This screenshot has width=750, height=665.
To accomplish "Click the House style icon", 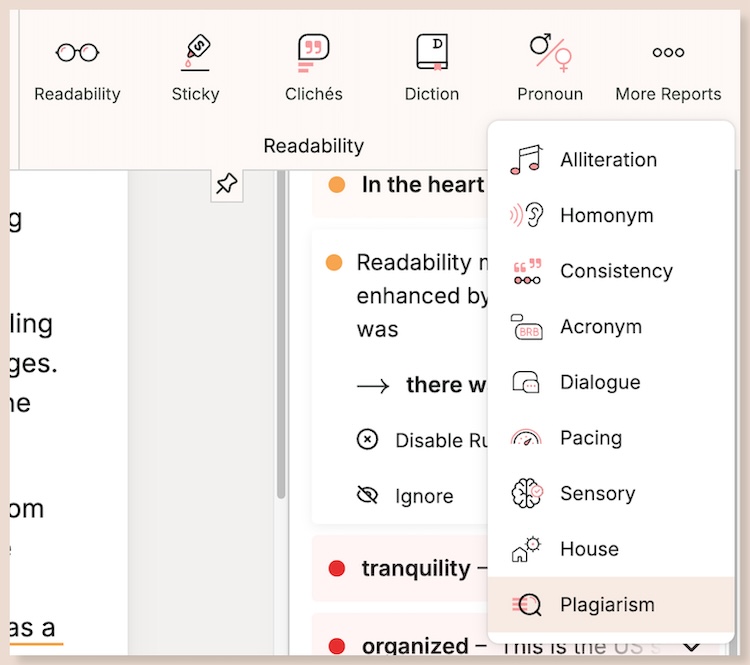I will tap(526, 549).
